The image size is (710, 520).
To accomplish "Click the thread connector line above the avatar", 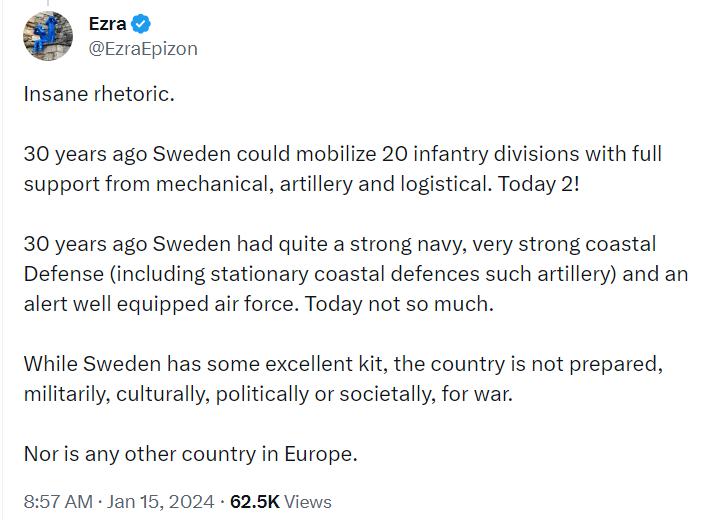I will pyautogui.click(x=48, y=3).
